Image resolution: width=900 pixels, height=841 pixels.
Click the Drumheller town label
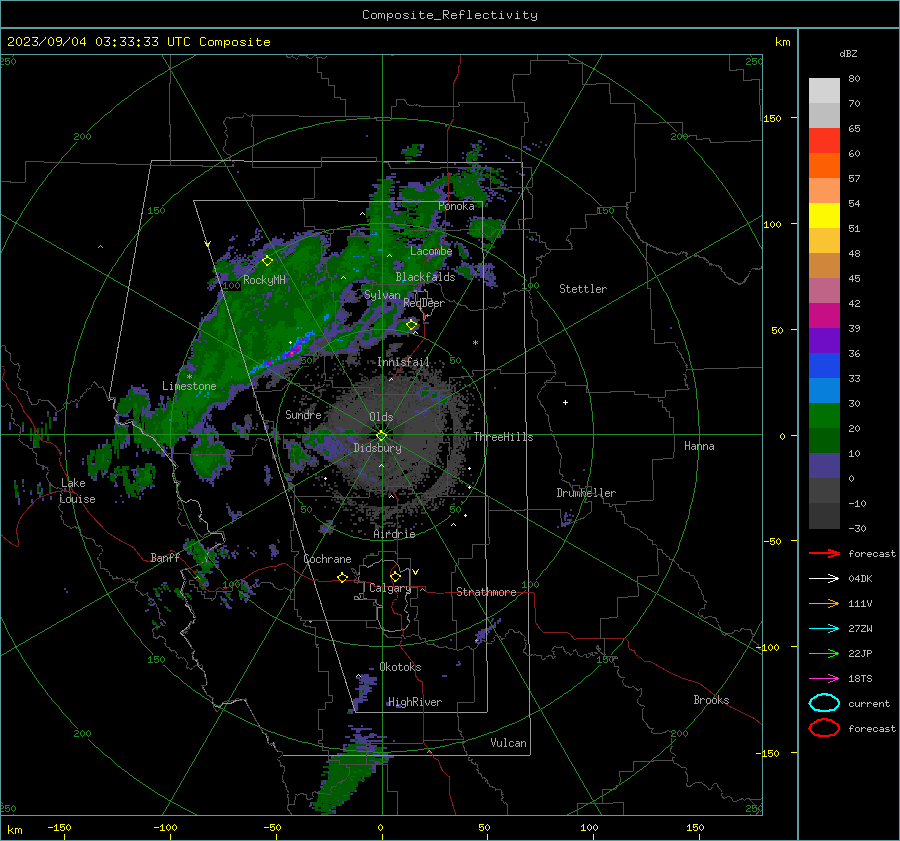coord(586,493)
